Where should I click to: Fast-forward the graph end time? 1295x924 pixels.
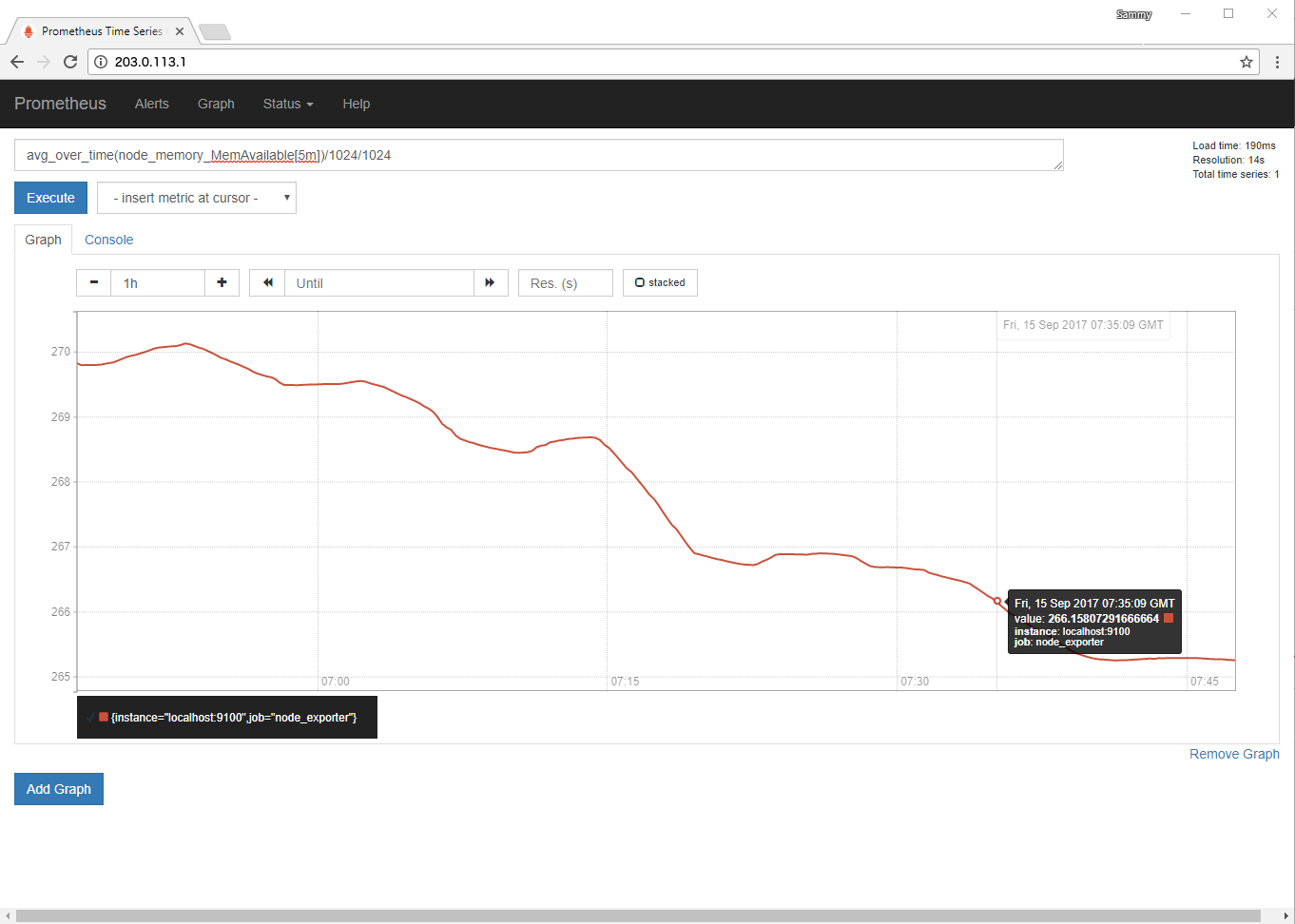point(491,283)
